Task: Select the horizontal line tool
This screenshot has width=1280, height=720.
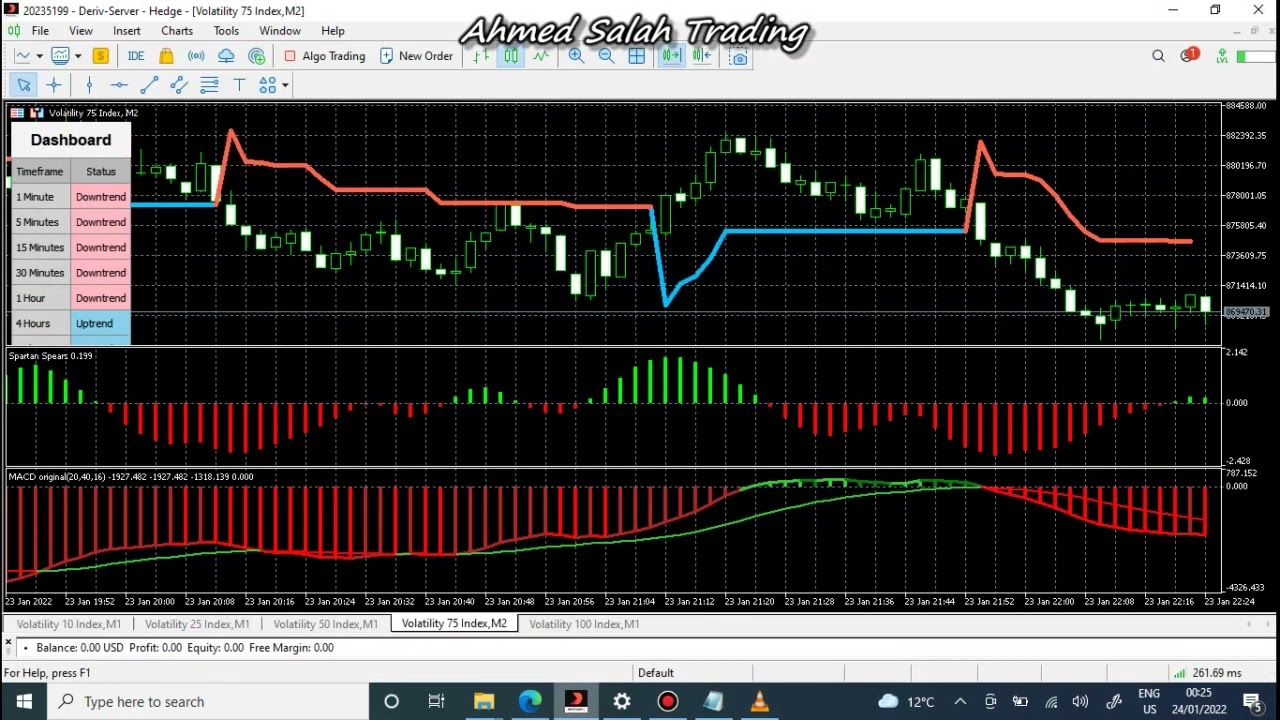Action: pos(119,85)
